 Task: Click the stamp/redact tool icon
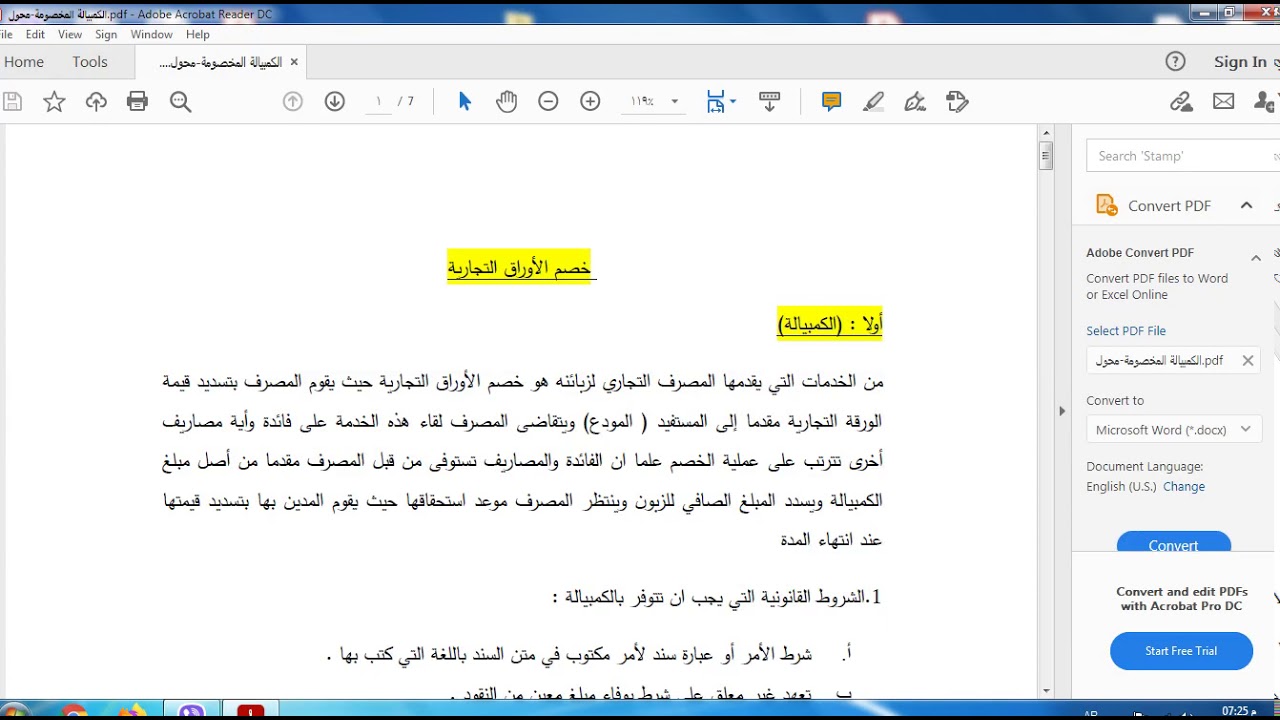pyautogui.click(x=957, y=101)
